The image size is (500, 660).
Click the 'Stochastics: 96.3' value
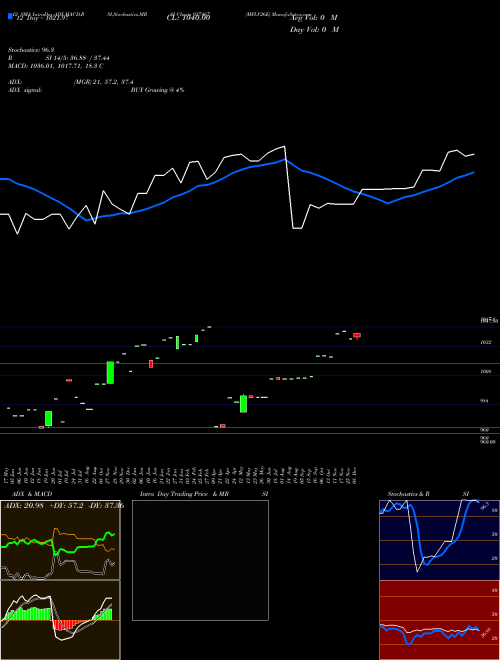(29, 50)
